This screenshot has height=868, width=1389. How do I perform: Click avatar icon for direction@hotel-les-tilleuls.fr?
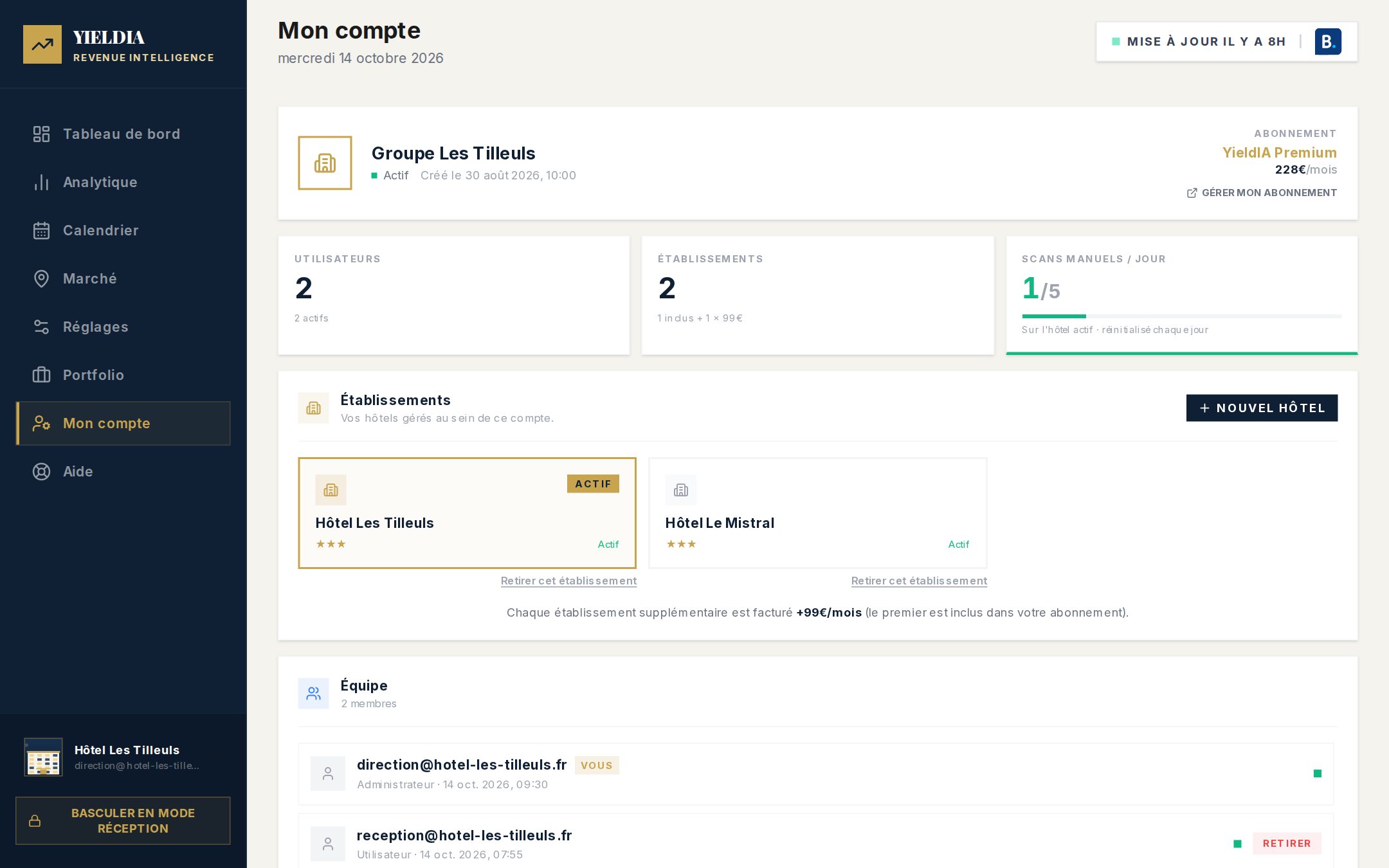pos(328,773)
